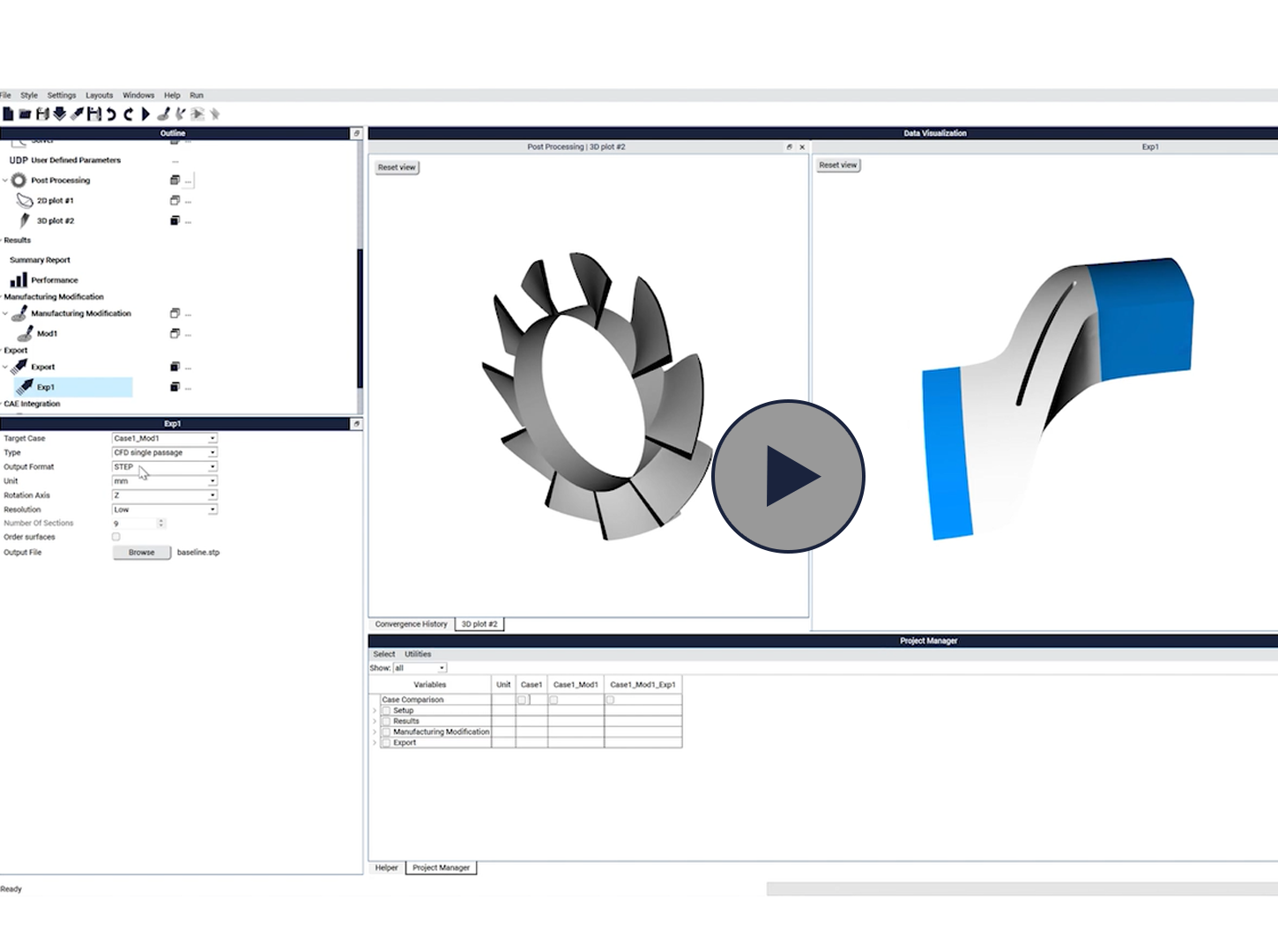Tick the Manufacturing Modification row checkbox
Viewport: 1278px width, 952px height.
(x=386, y=732)
